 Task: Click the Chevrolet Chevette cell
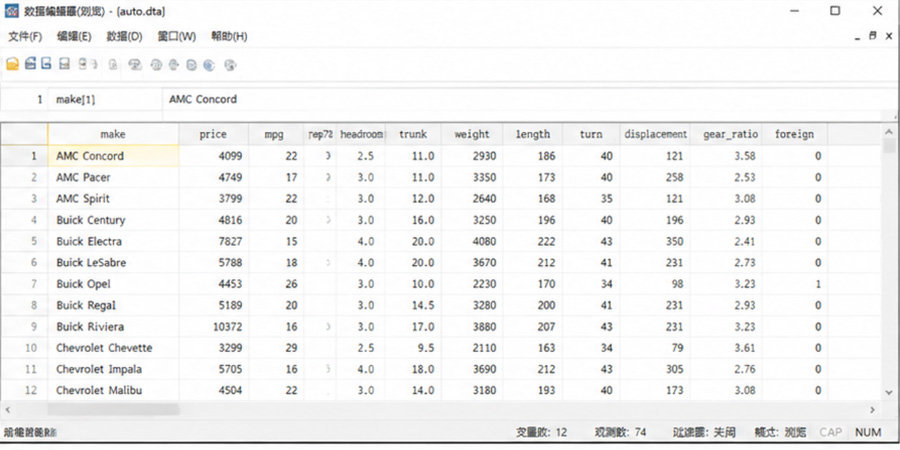pos(113,348)
